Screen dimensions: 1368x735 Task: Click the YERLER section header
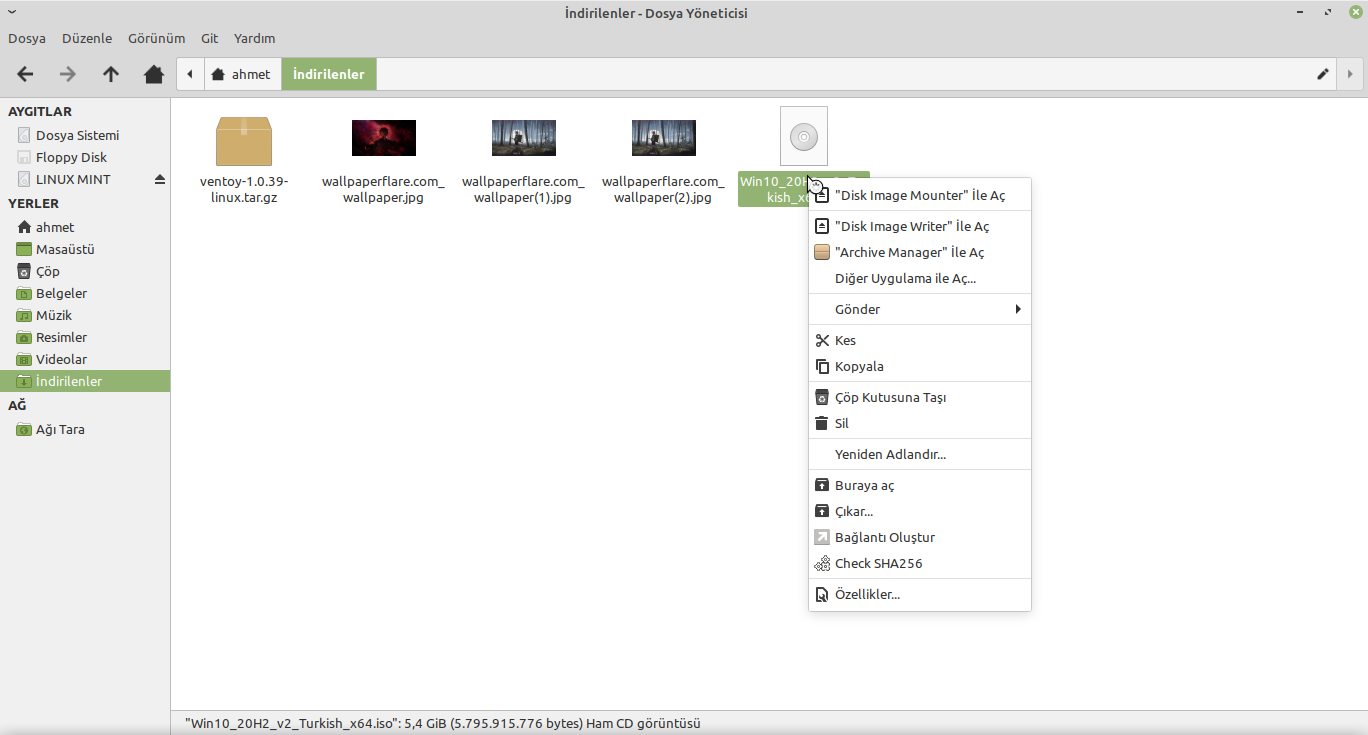coord(34,204)
